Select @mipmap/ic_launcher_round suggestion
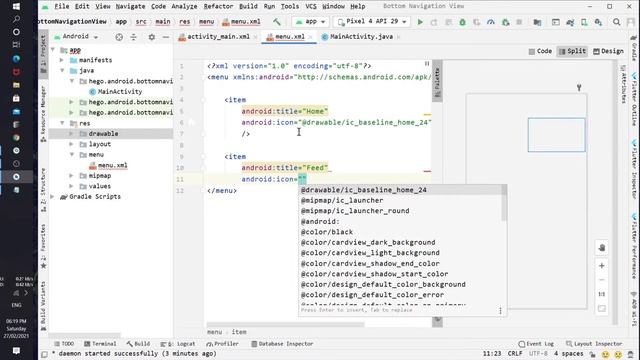Image resolution: width=640 pixels, height=360 pixels. 400,211
